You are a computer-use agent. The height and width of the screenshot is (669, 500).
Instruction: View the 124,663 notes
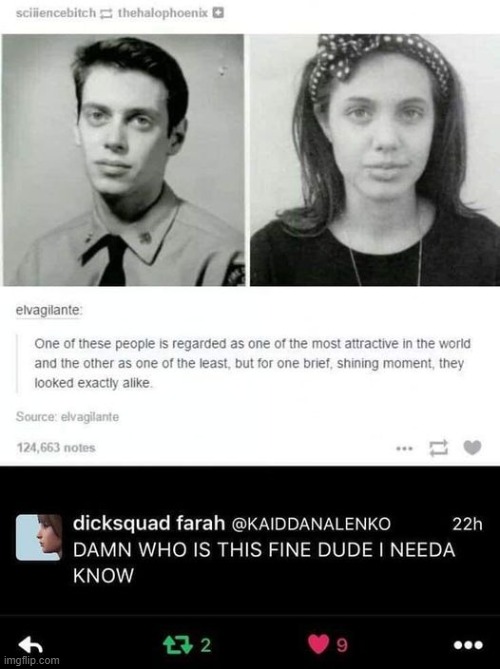(x=56, y=448)
